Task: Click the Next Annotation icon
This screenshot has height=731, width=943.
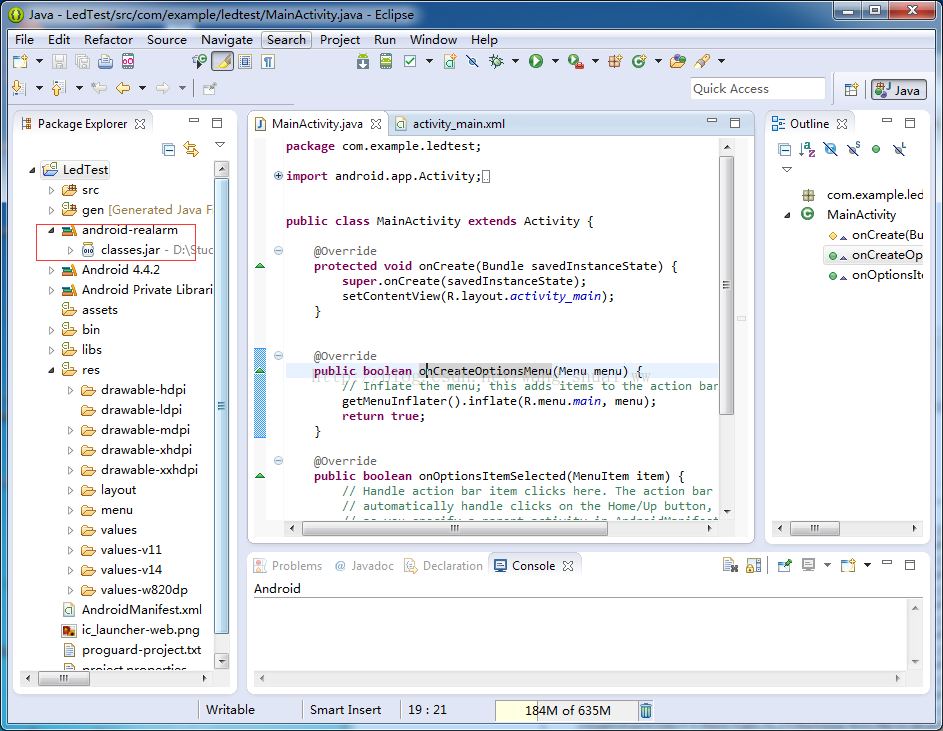Action: 19,88
